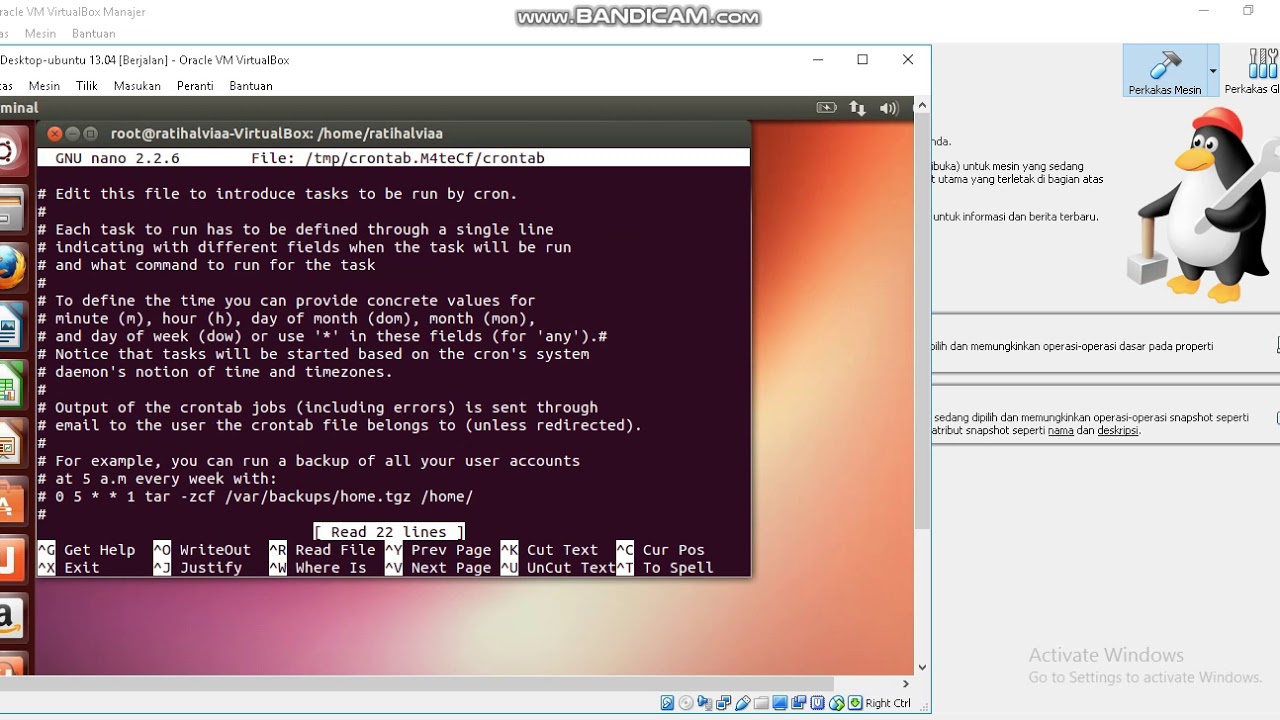1280x720 pixels.
Task: Click the USB devices status icon
Action: (743, 703)
